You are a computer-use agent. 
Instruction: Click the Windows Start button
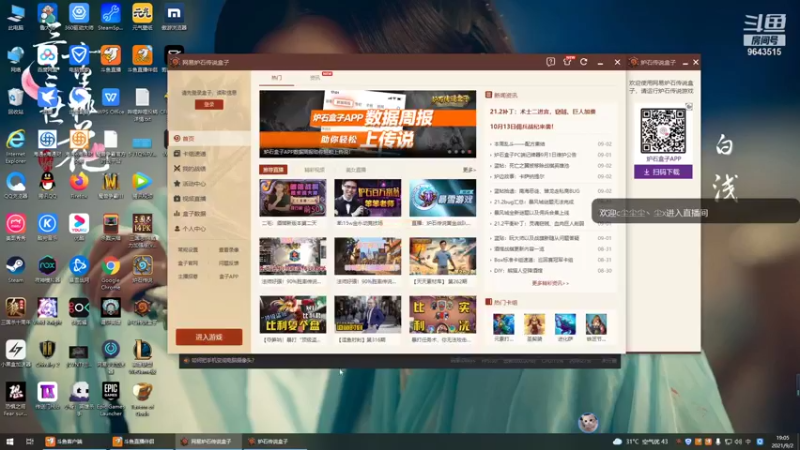tap(10, 441)
